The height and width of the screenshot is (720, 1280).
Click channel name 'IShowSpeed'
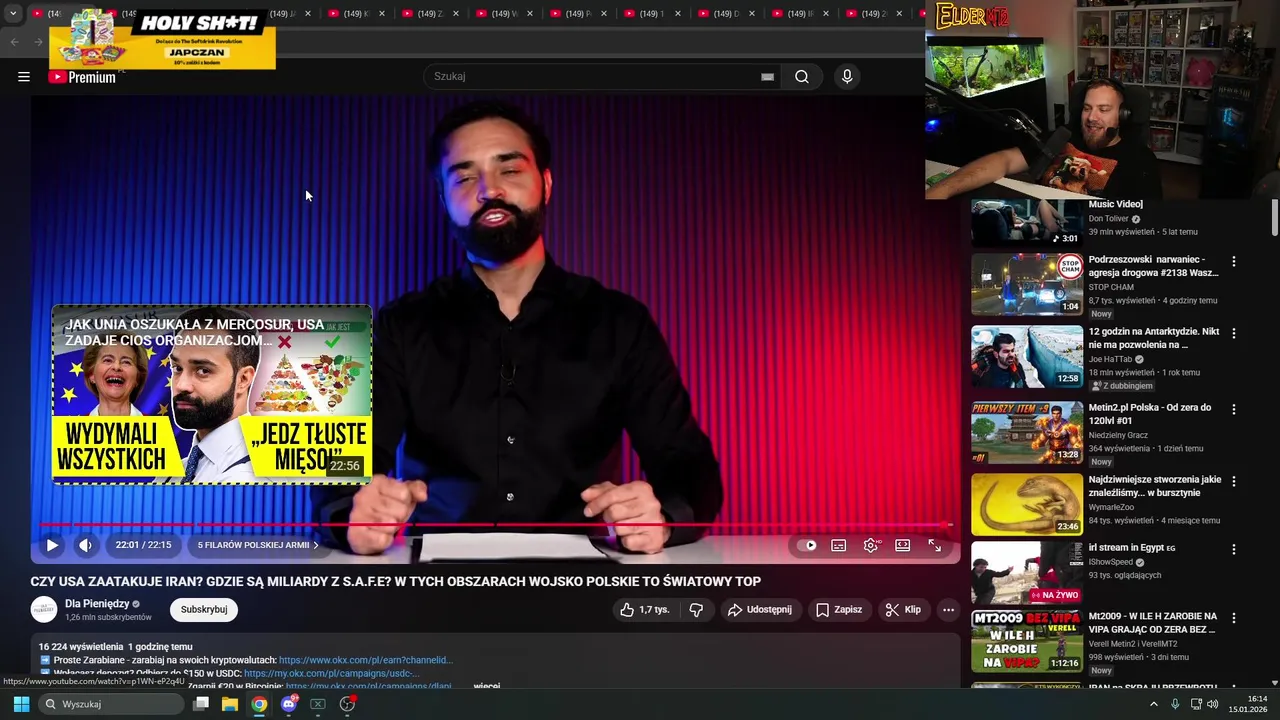pos(1110,562)
